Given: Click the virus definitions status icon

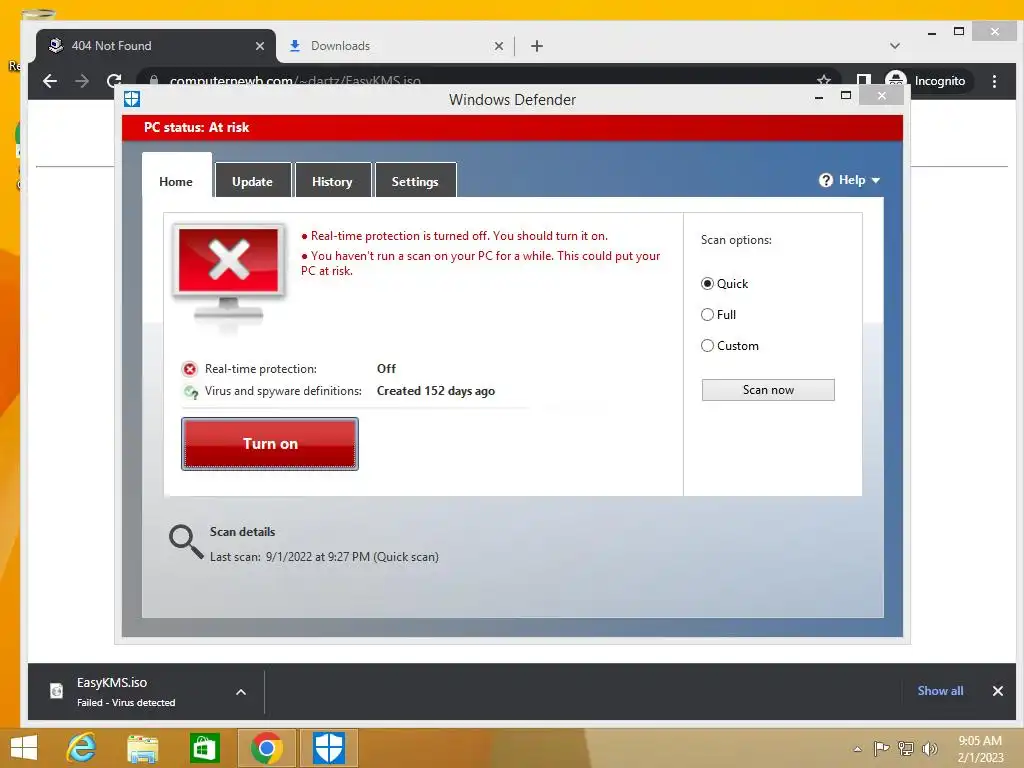Looking at the screenshot, I should pyautogui.click(x=191, y=392).
